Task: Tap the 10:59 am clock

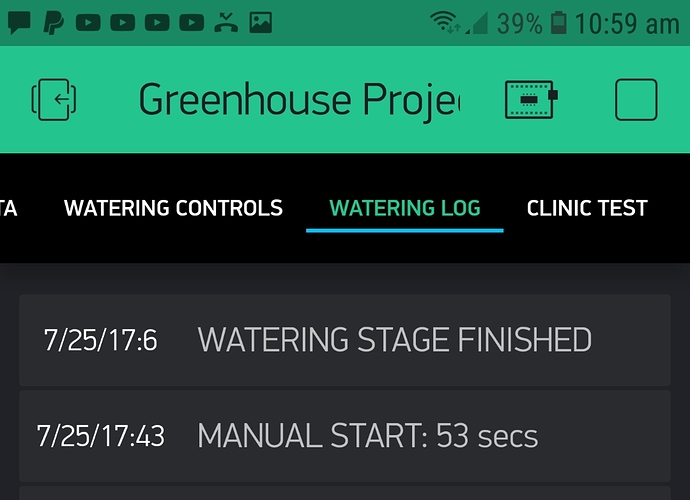Action: 627,23
